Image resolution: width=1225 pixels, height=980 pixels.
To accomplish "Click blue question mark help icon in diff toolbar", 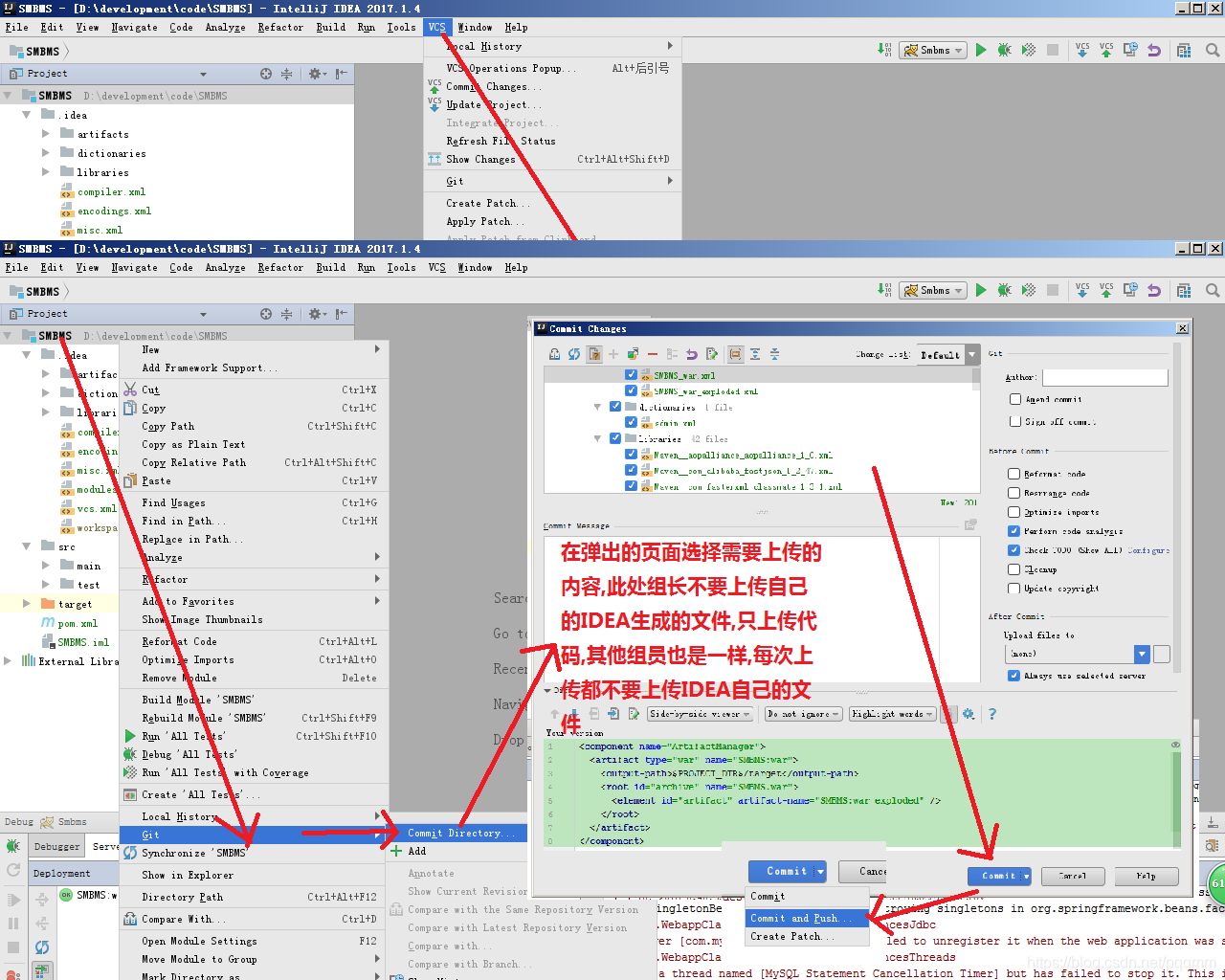I will (x=992, y=714).
